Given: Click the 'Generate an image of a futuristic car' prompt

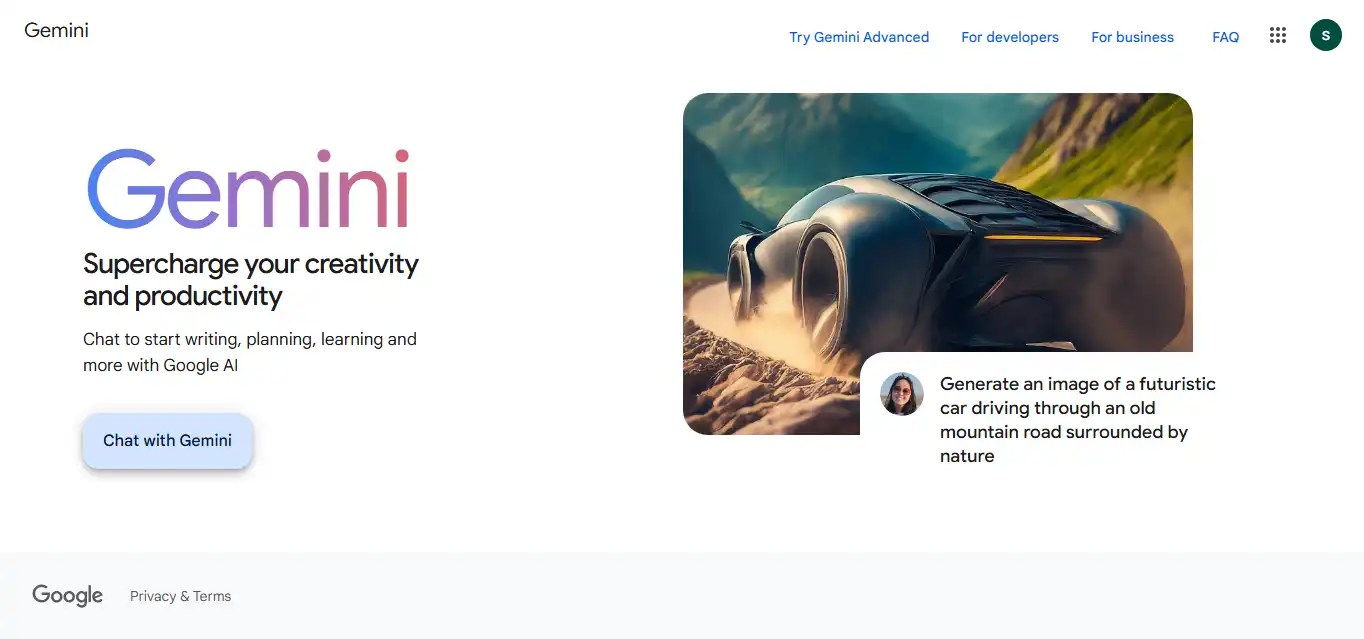Looking at the screenshot, I should 1078,420.
